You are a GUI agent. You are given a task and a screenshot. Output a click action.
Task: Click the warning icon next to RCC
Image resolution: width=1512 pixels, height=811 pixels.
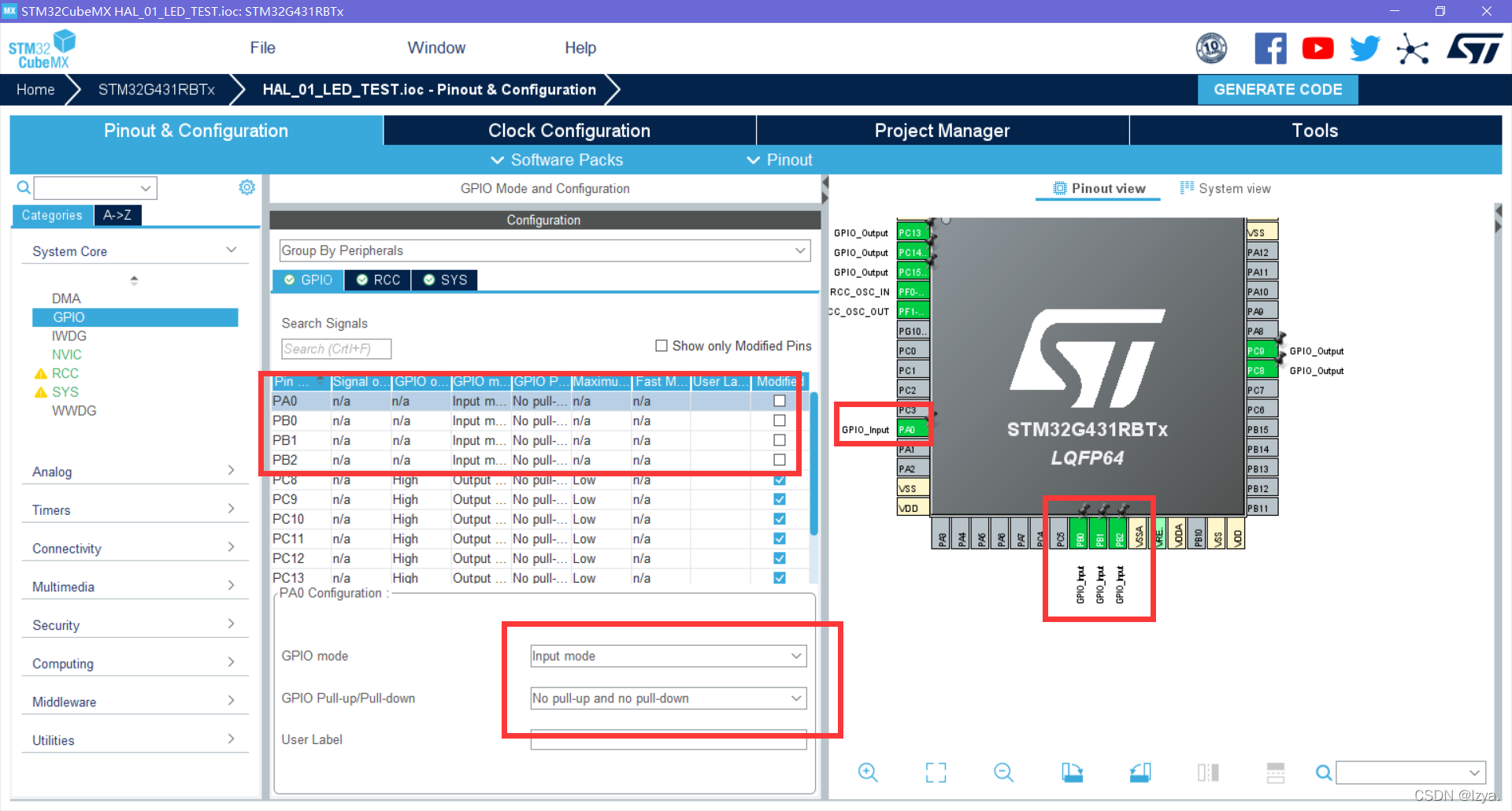(41, 374)
